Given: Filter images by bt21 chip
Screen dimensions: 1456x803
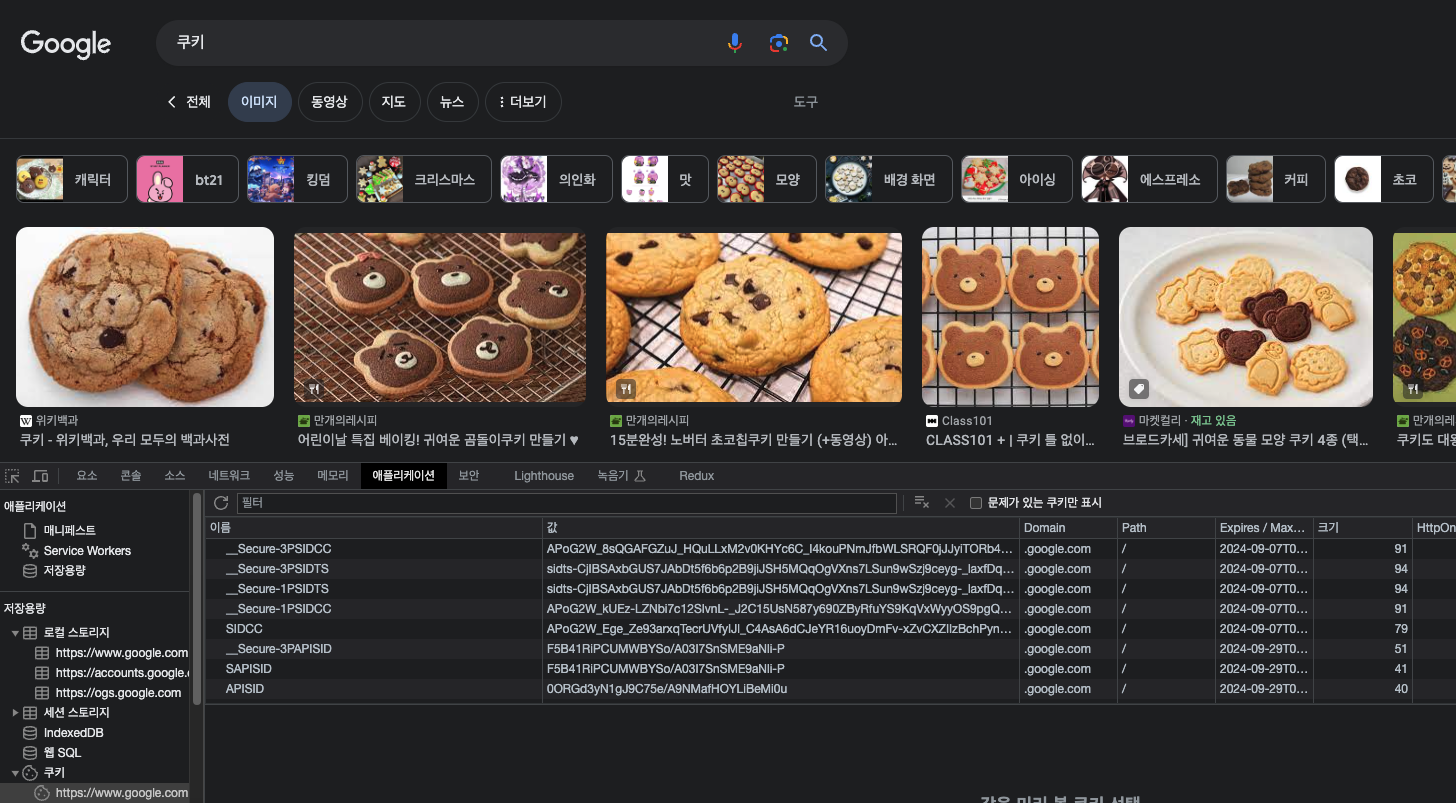Looking at the screenshot, I should pyautogui.click(x=187, y=179).
